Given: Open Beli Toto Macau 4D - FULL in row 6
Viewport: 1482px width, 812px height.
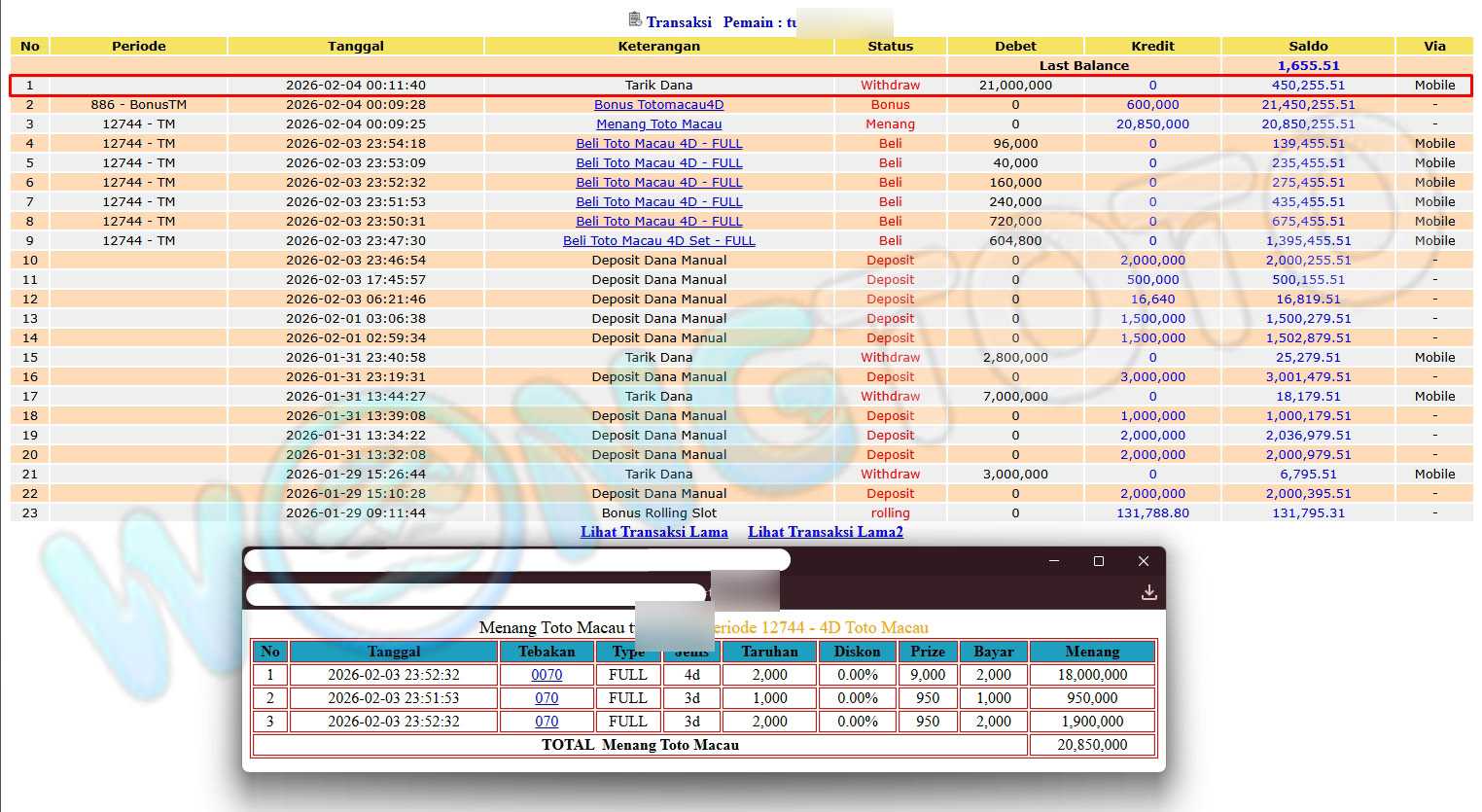Looking at the screenshot, I should click(x=658, y=183).
